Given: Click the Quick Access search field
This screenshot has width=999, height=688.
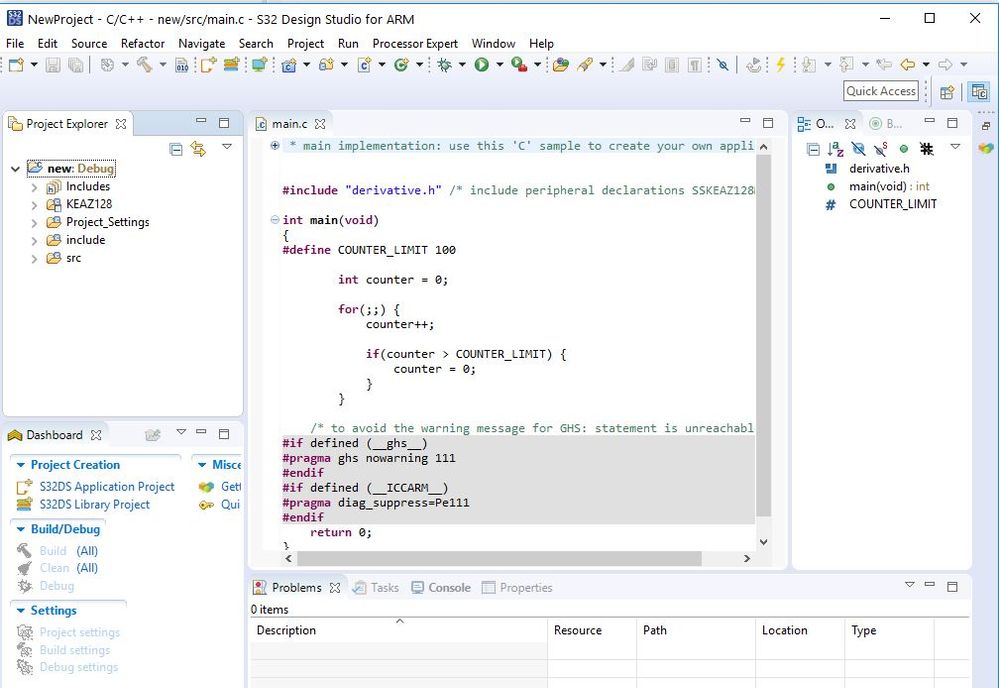Looking at the screenshot, I should (880, 91).
